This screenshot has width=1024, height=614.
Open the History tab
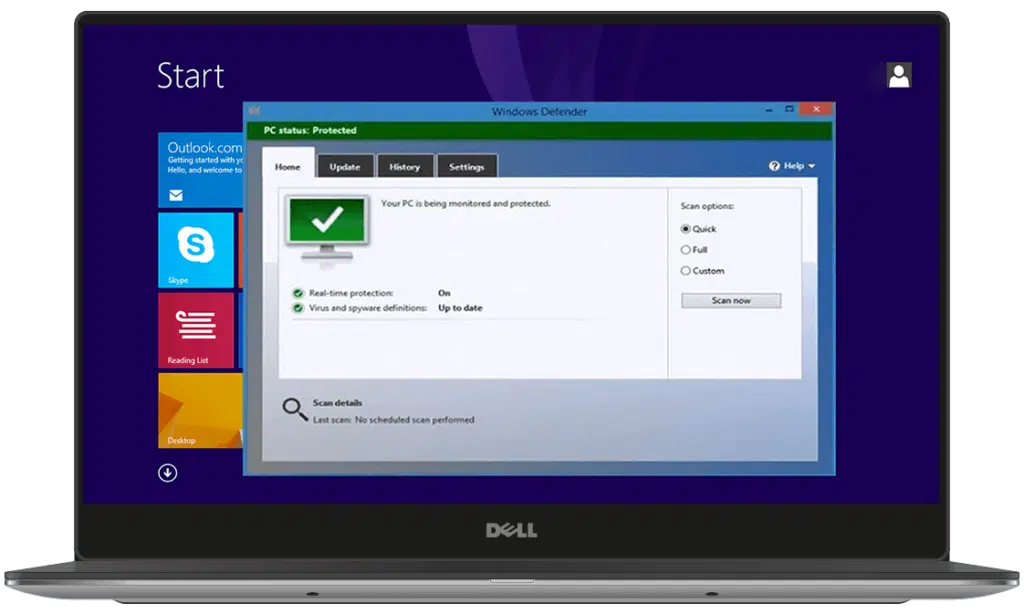(x=405, y=167)
